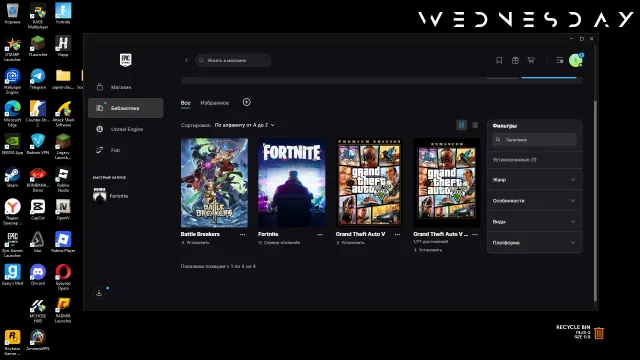
Task: Click the Roblox Player desktop icon
Action: tap(63, 242)
